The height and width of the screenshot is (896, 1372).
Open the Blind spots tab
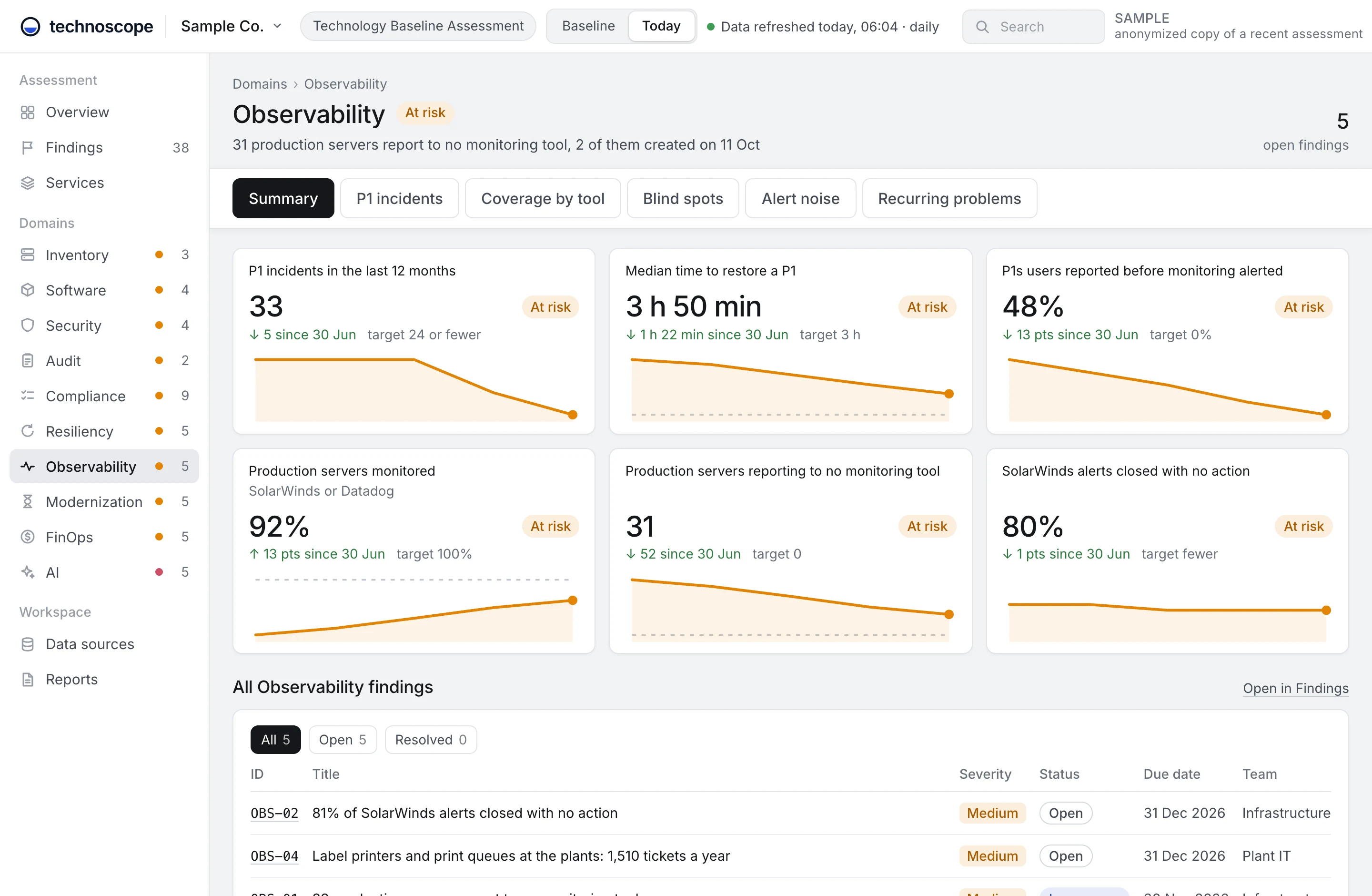(683, 198)
